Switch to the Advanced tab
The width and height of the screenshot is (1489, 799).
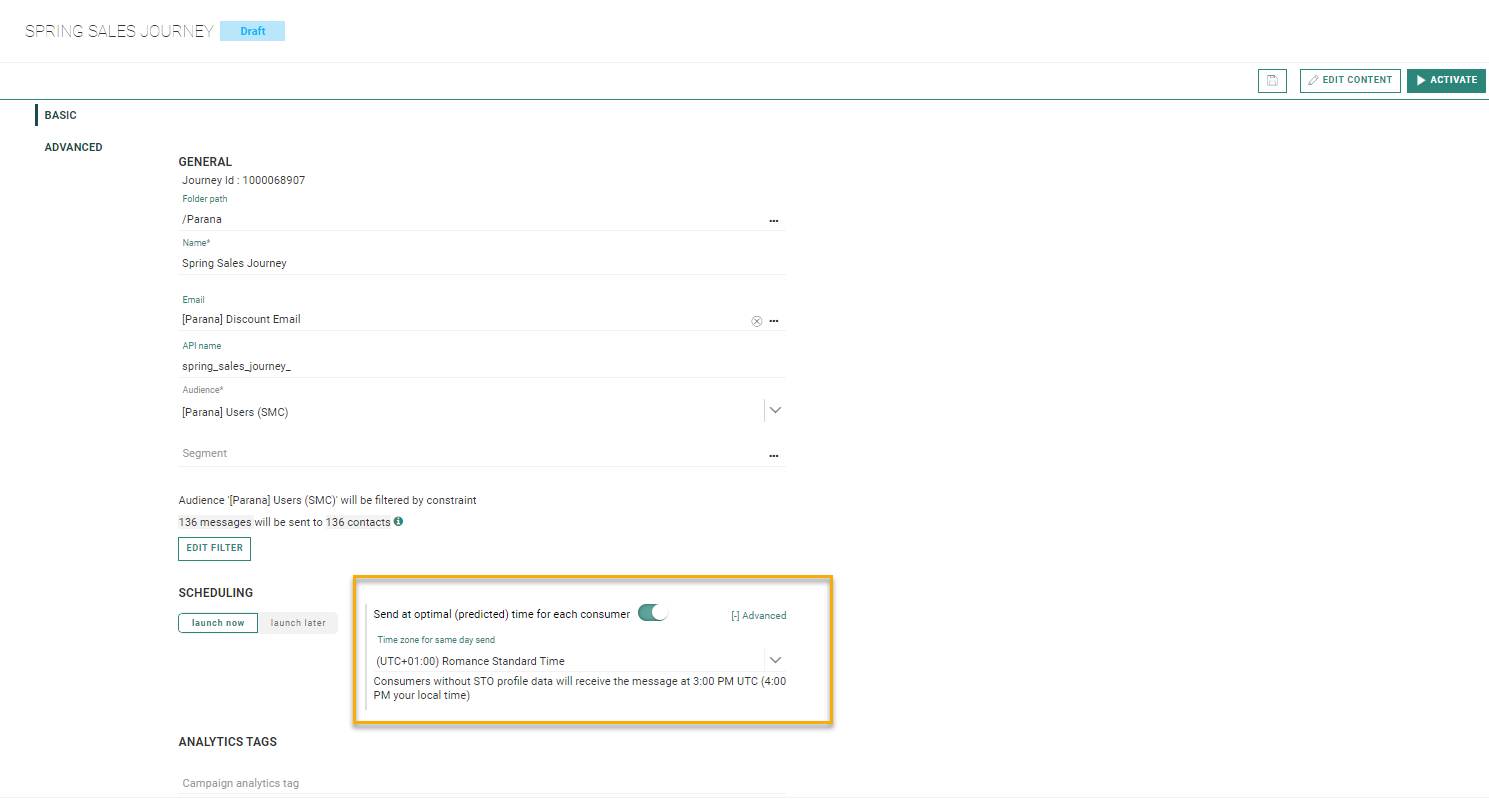73,148
